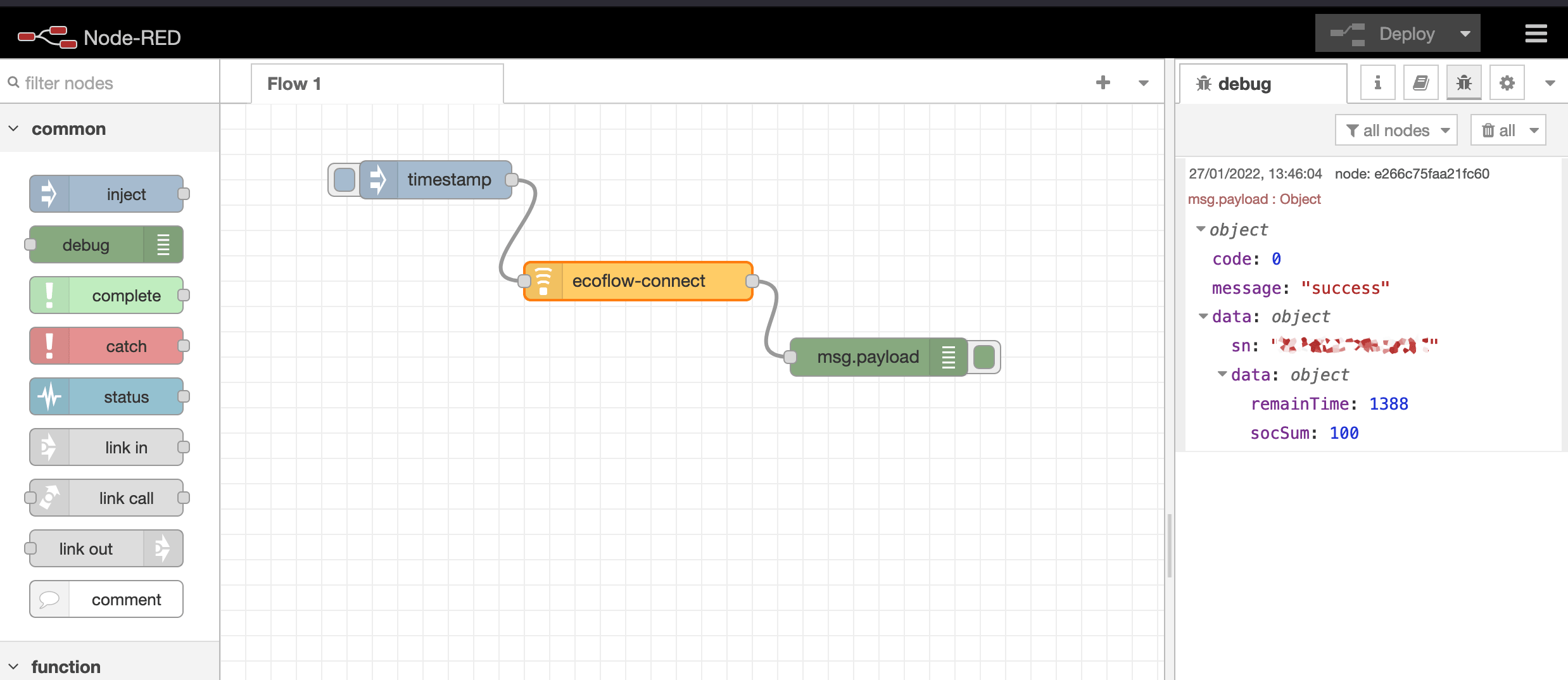The image size is (1568, 680).
Task: Show the debug messages bug tab
Action: point(1464,83)
